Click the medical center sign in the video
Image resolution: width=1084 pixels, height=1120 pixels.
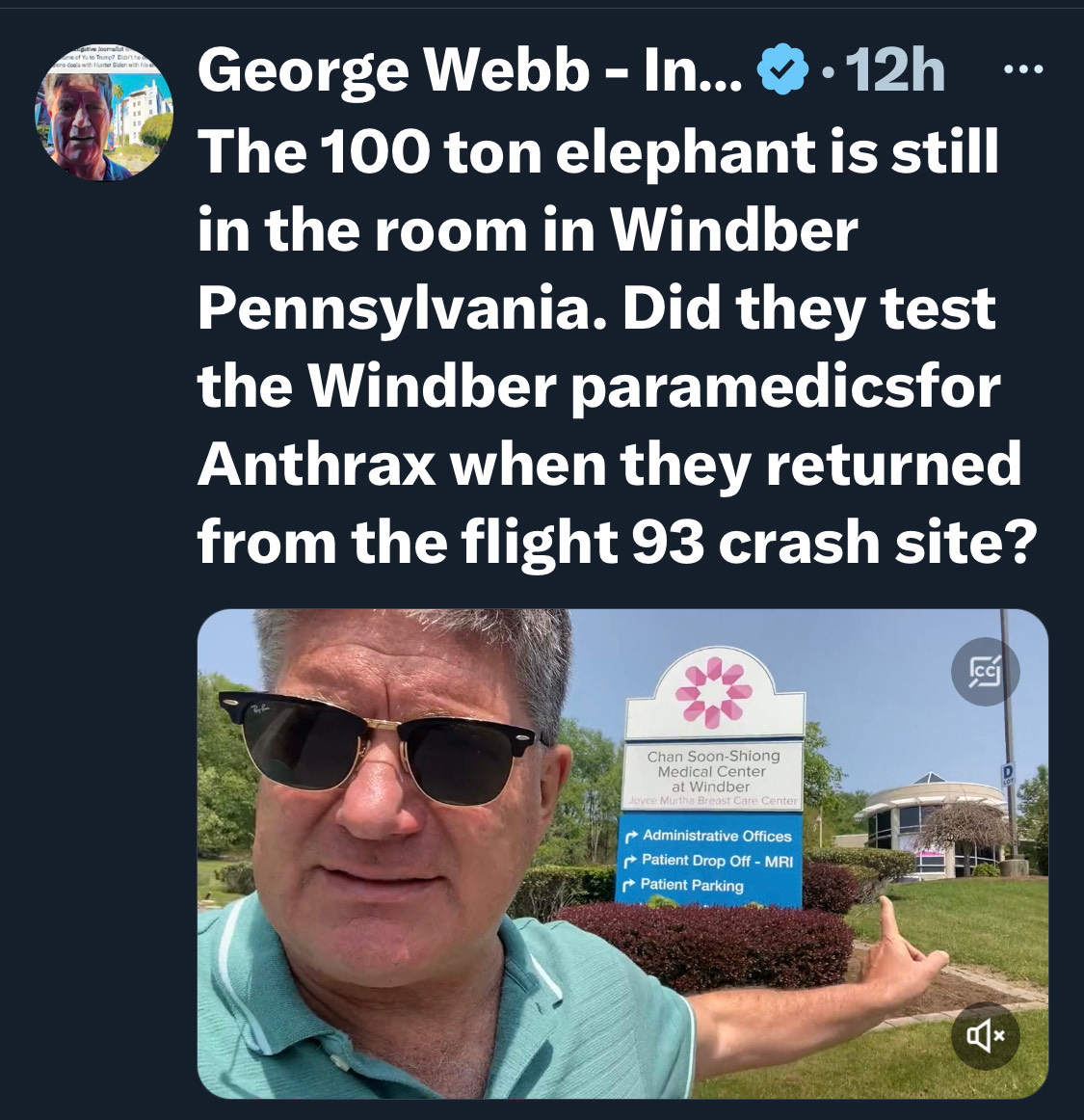pos(714,780)
